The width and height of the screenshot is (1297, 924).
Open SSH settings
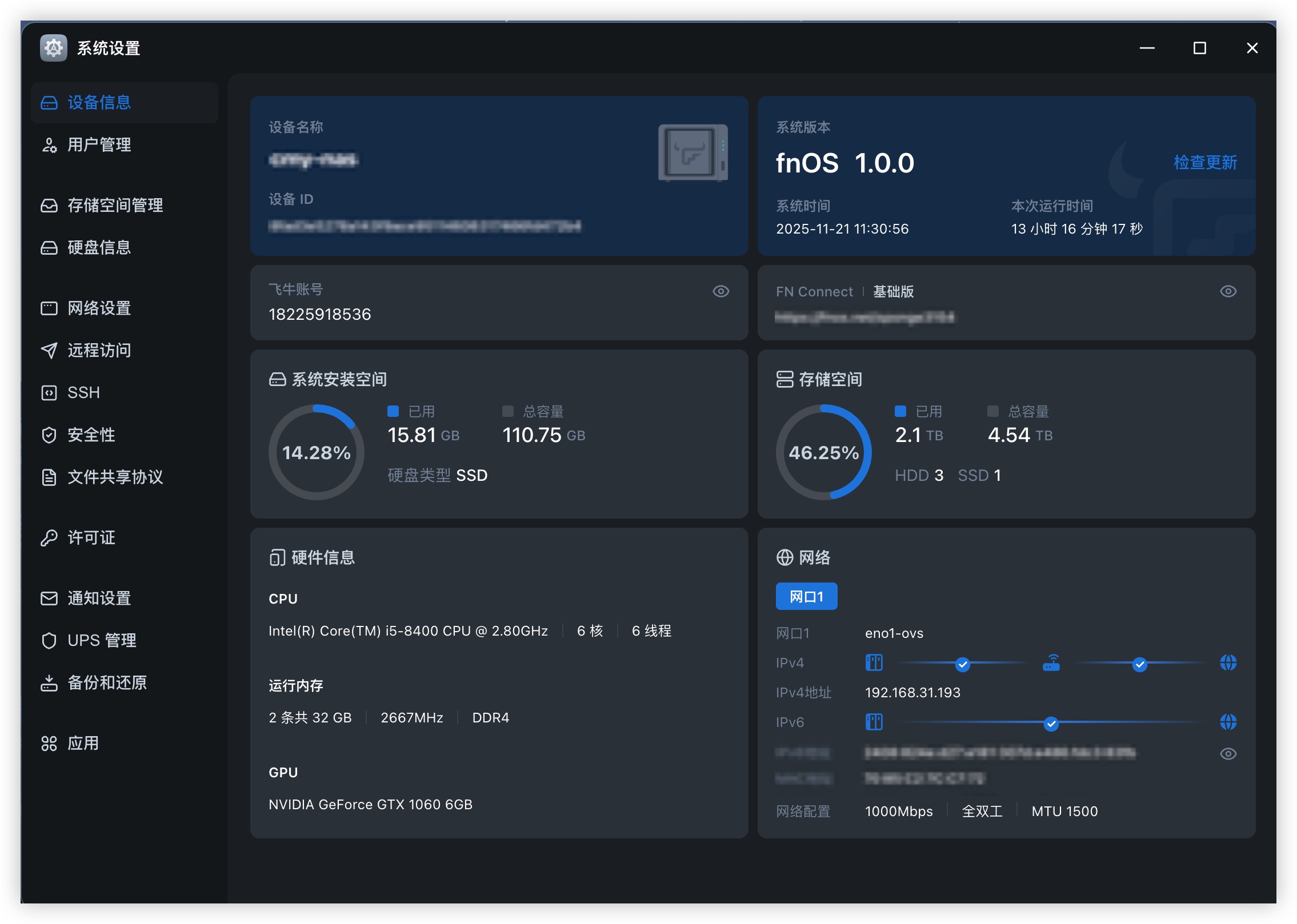point(83,393)
